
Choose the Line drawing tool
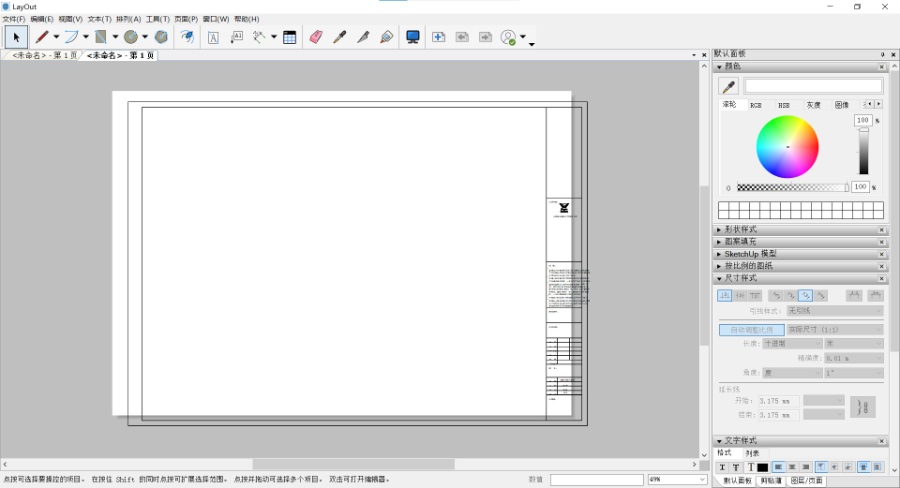click(x=43, y=37)
